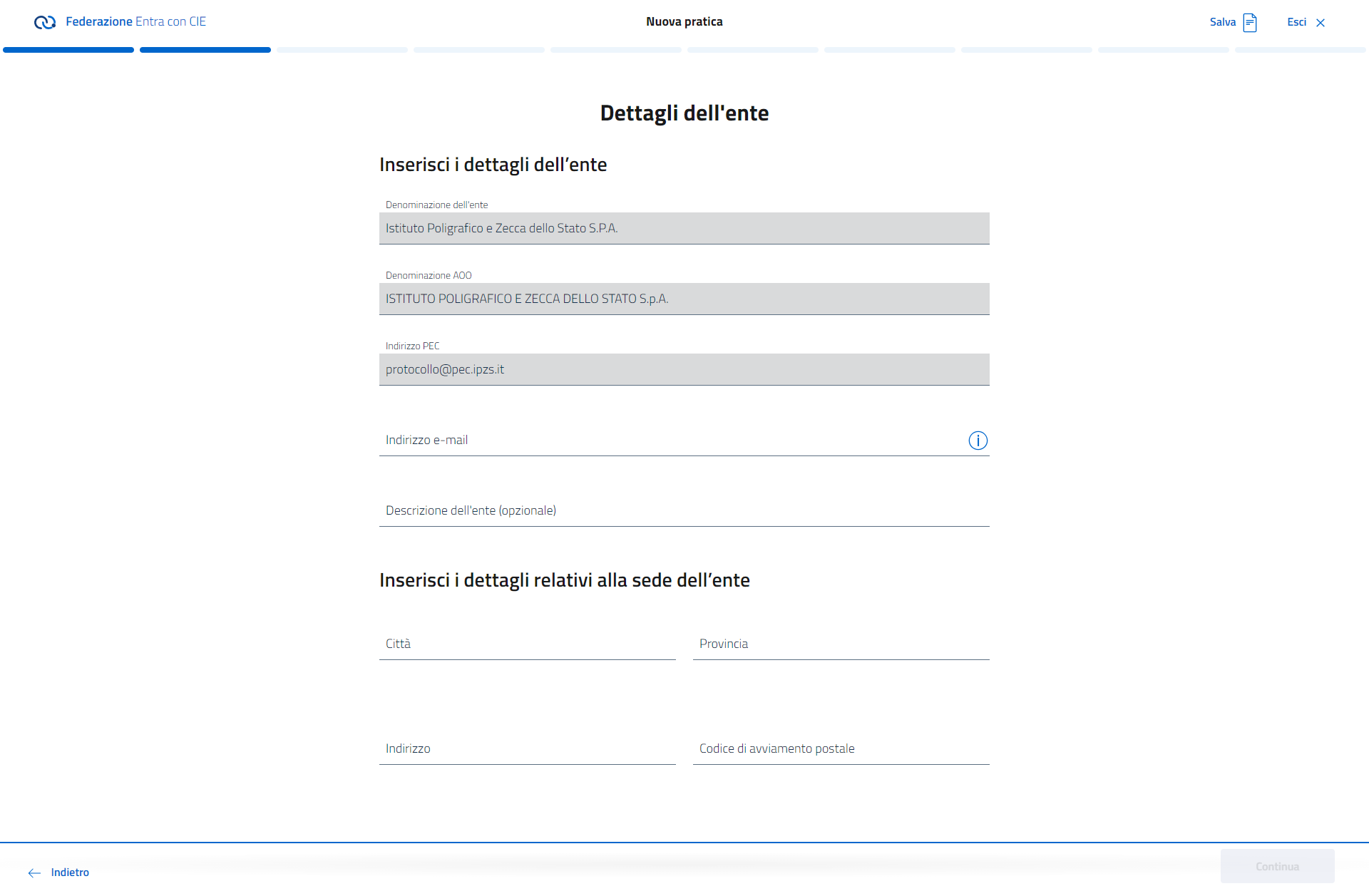Click the Salva link
This screenshot has height=896, width=1369.
(x=1222, y=22)
